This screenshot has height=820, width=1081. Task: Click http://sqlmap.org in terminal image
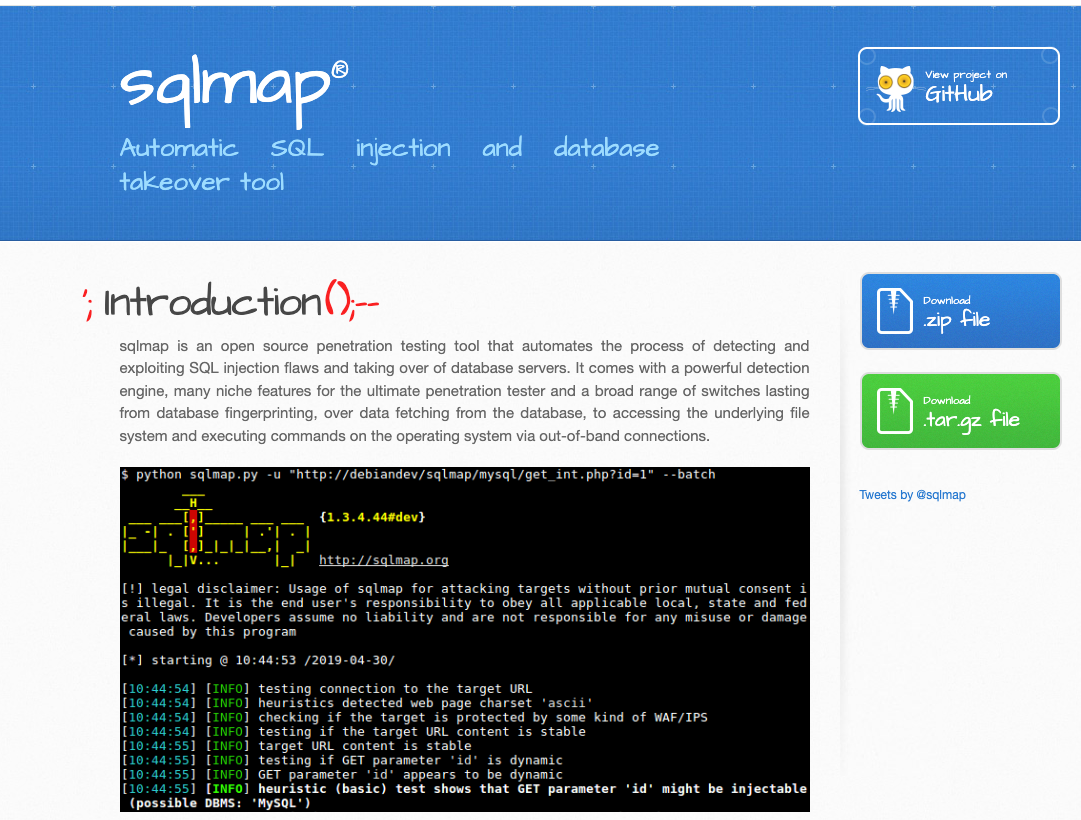coord(383,560)
